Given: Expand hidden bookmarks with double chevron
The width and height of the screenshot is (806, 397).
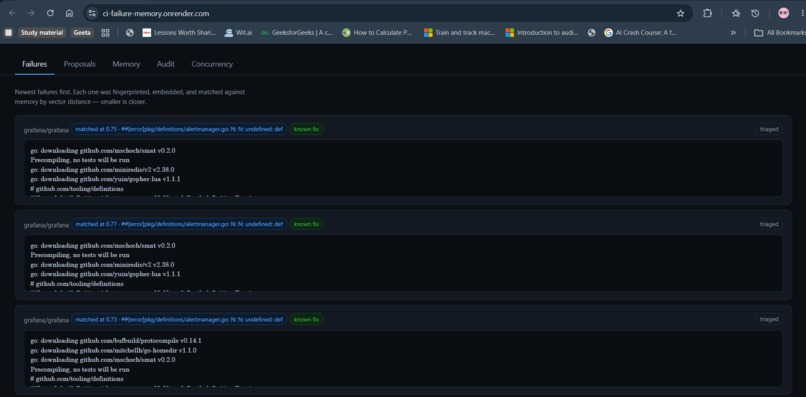Looking at the screenshot, I should 733,32.
